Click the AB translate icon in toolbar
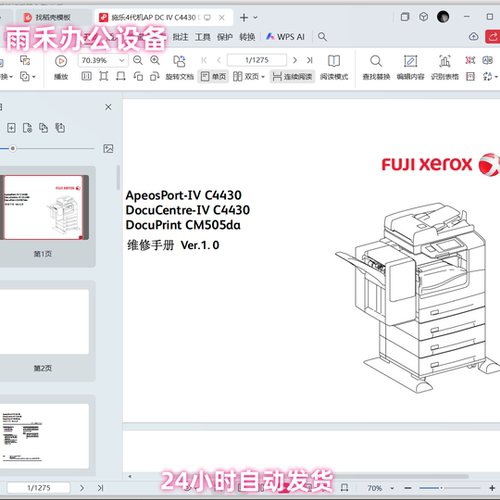 [x=487, y=60]
